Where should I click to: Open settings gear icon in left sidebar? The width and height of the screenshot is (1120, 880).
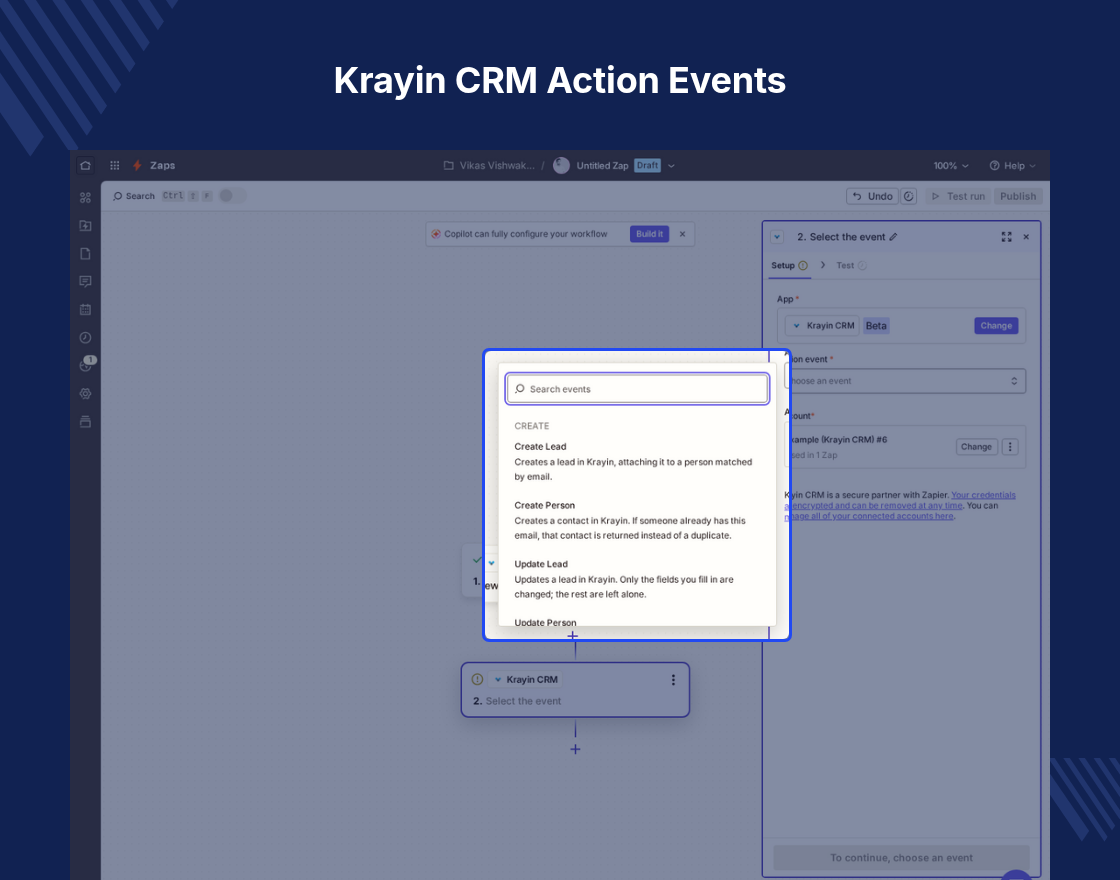point(85,394)
